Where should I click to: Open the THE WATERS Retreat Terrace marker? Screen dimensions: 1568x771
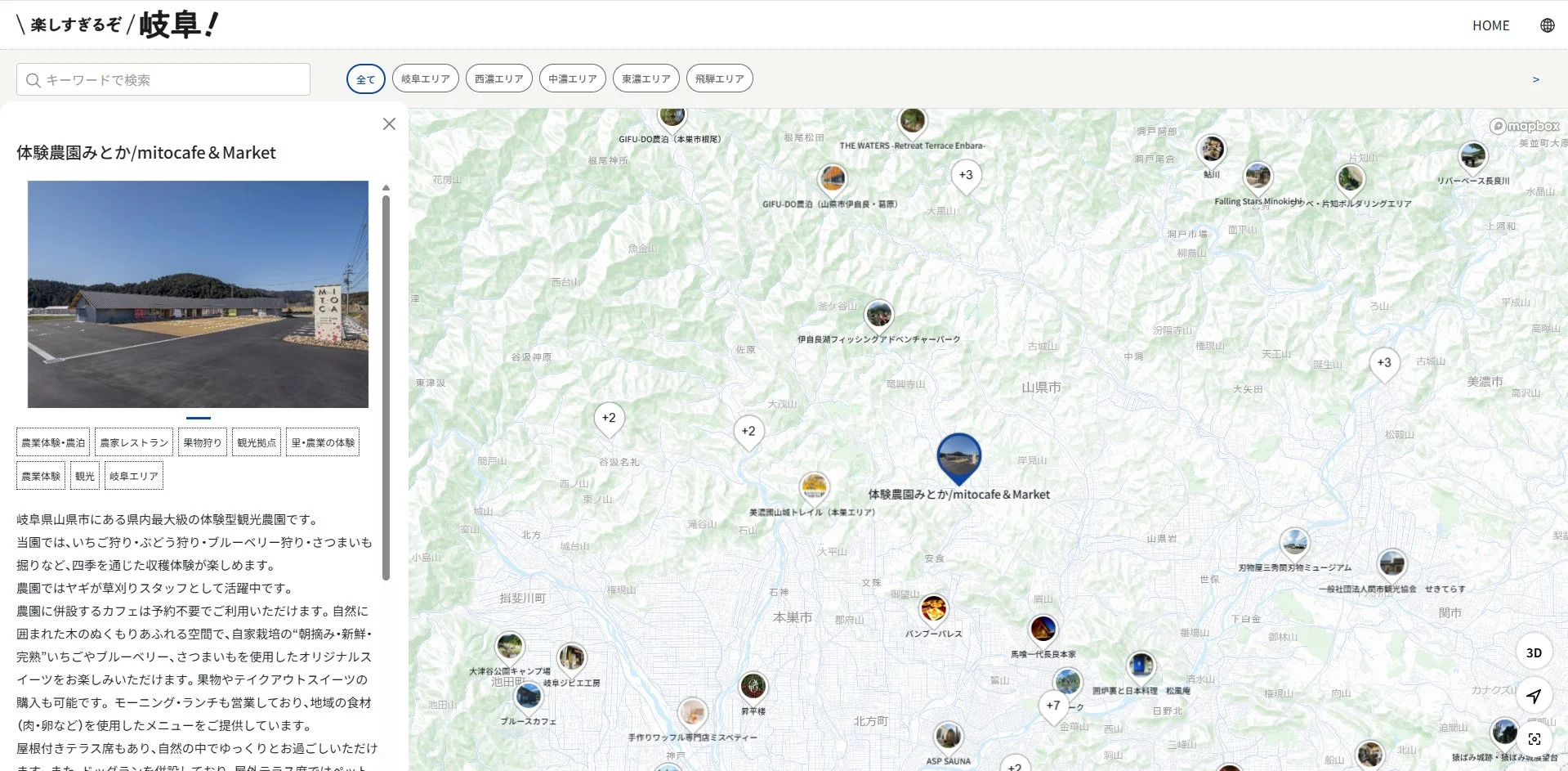click(x=912, y=123)
